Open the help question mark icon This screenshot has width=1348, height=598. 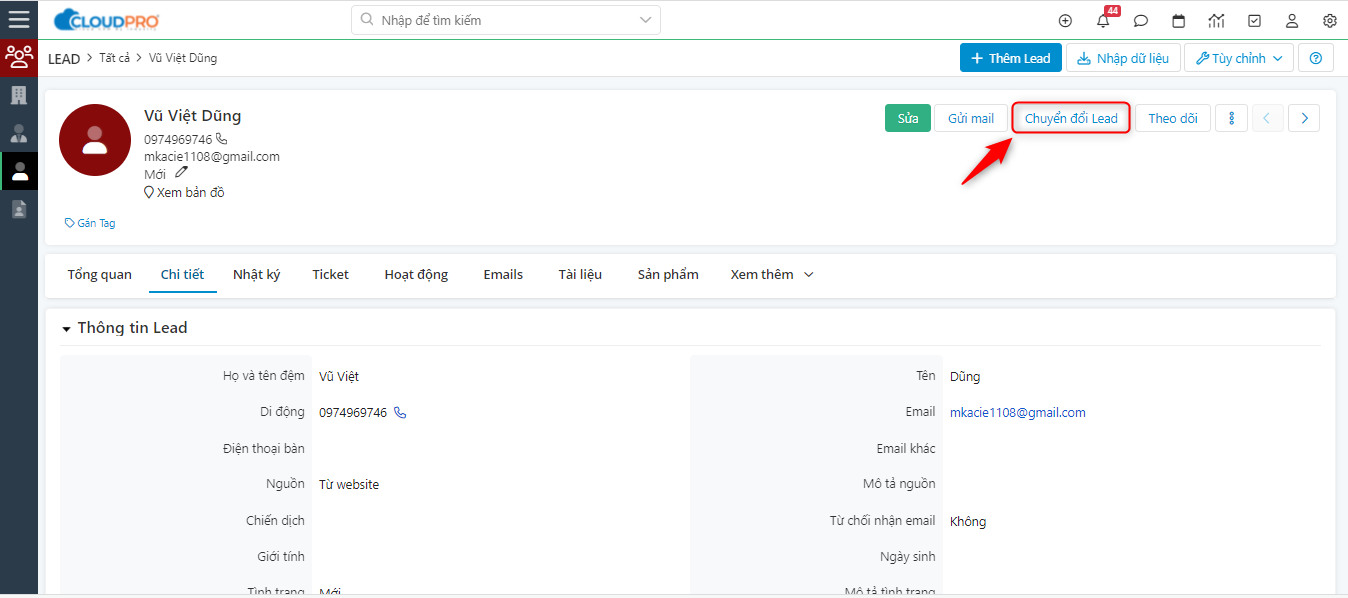[1316, 58]
